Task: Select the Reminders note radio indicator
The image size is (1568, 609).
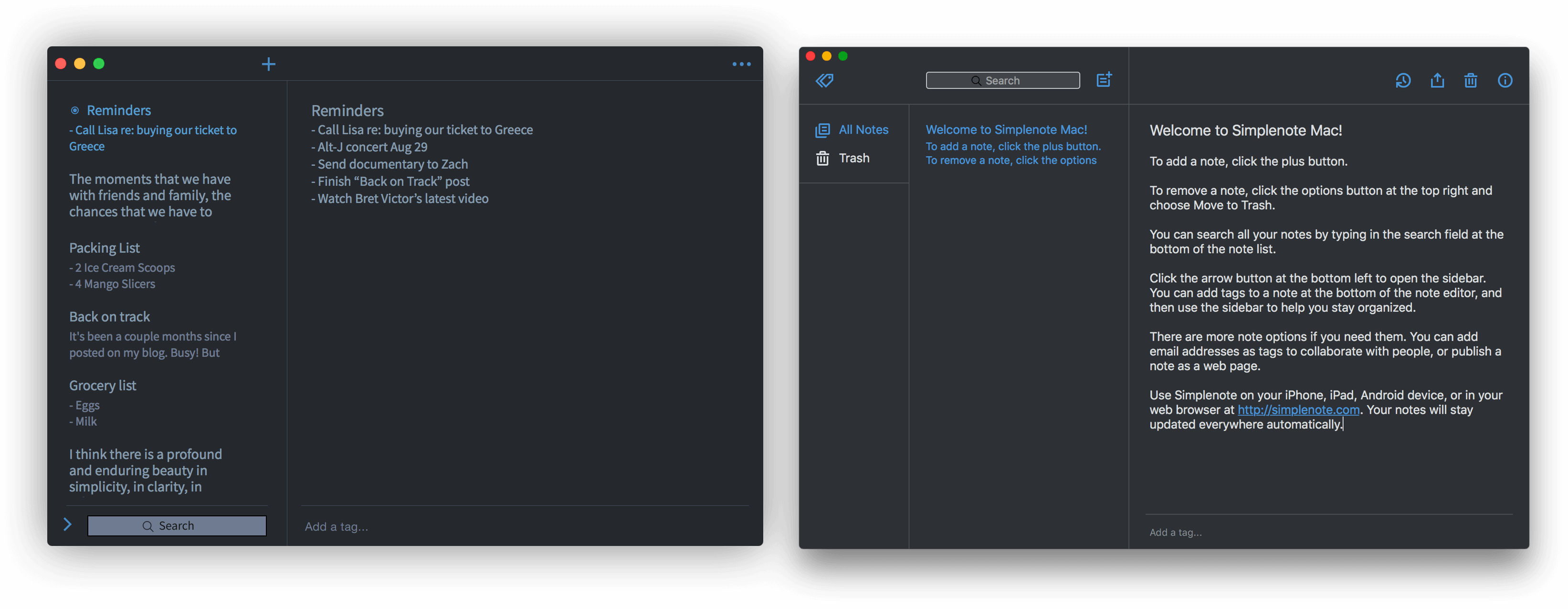Action: coord(75,110)
